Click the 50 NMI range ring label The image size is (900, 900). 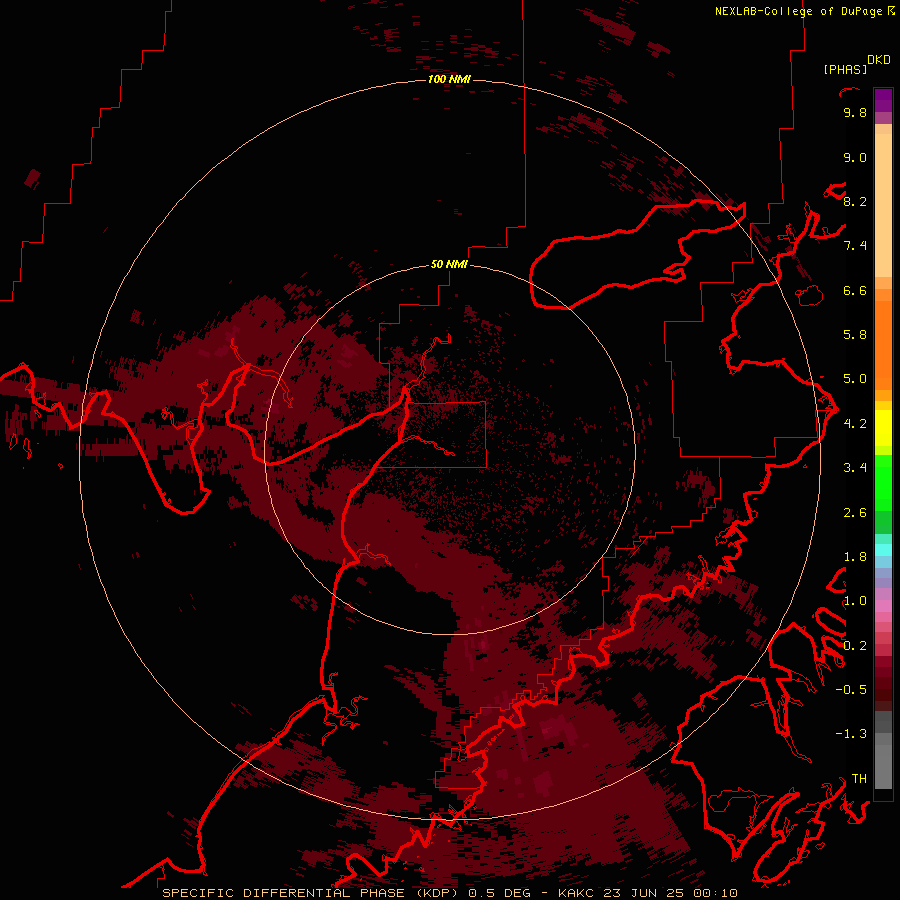(x=449, y=265)
